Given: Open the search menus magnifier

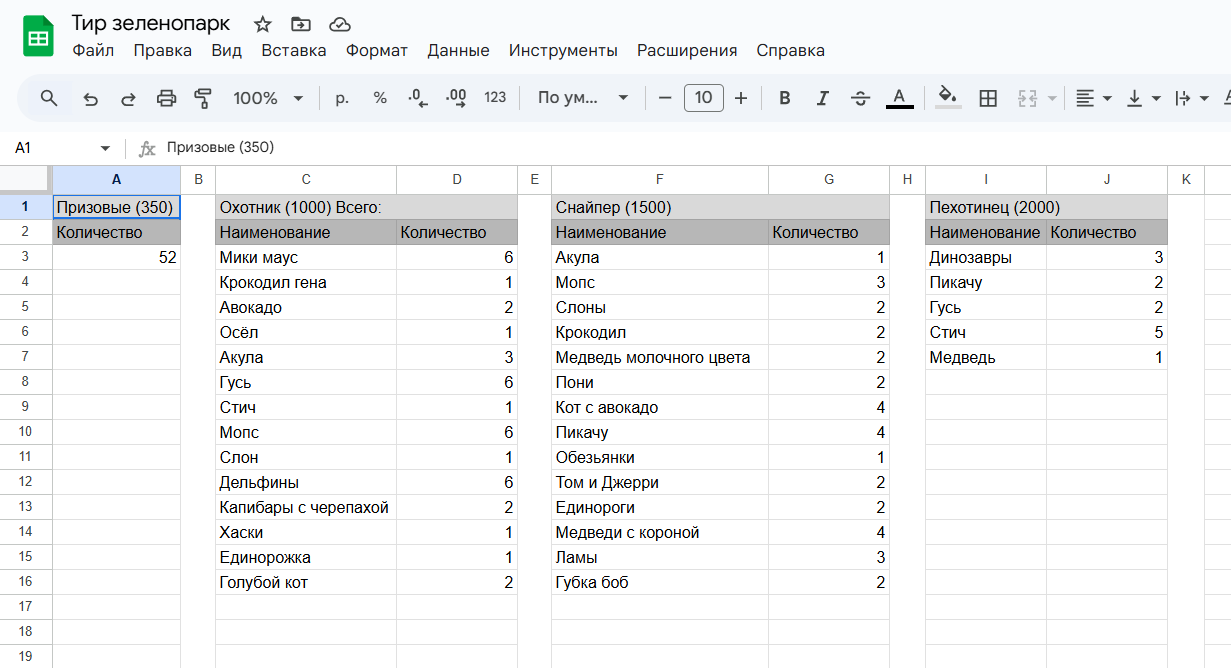Looking at the screenshot, I should click(49, 98).
